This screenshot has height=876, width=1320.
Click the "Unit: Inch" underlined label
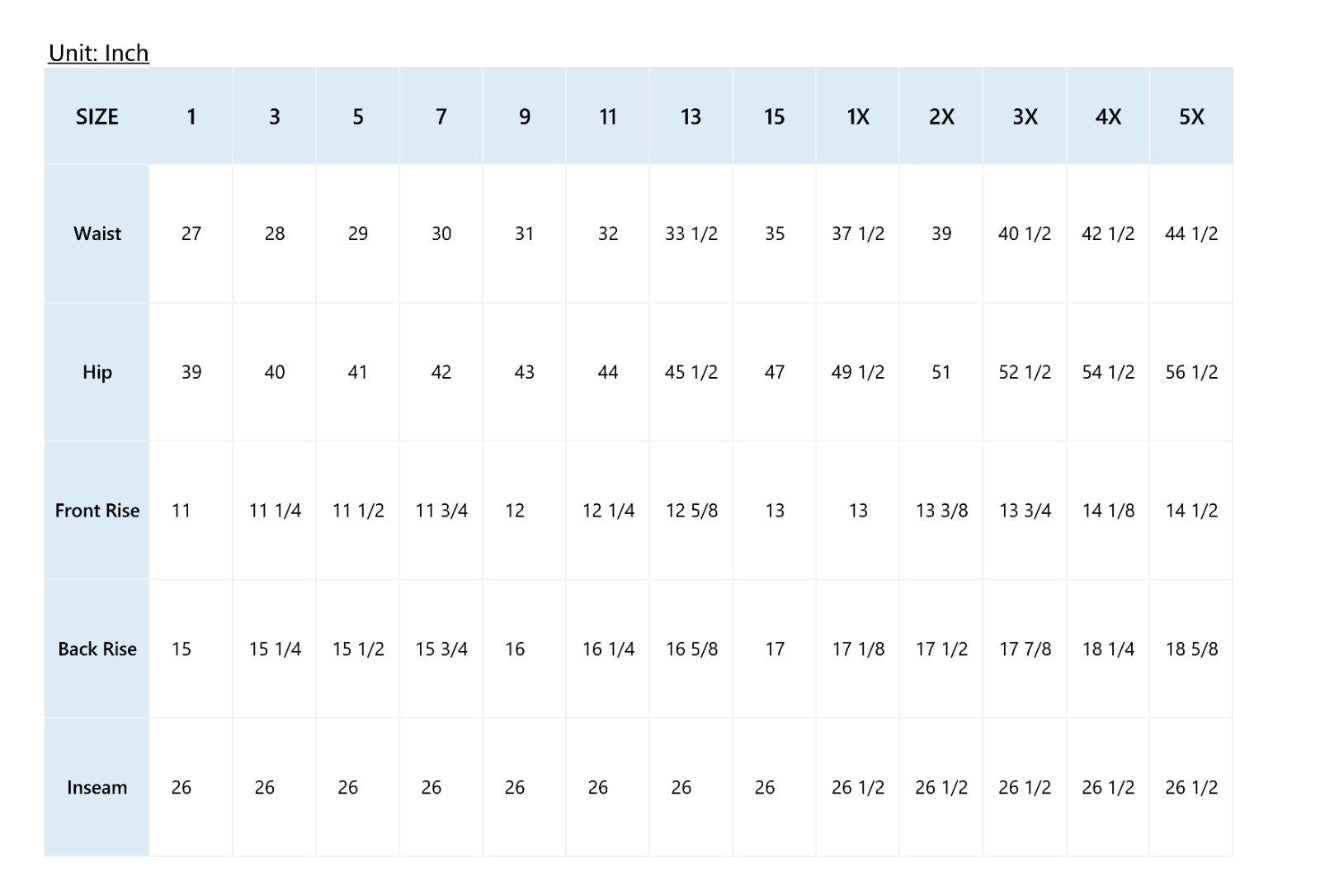[98, 53]
